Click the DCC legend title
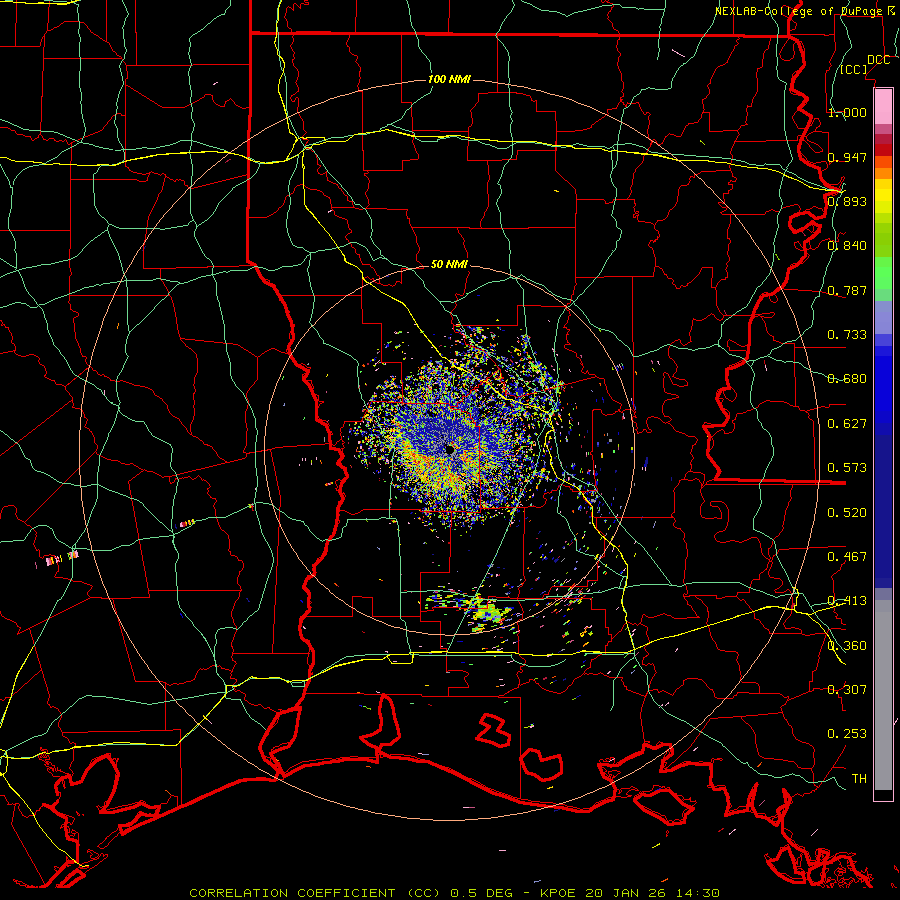Viewport: 900px width, 900px height. pyautogui.click(x=878, y=60)
